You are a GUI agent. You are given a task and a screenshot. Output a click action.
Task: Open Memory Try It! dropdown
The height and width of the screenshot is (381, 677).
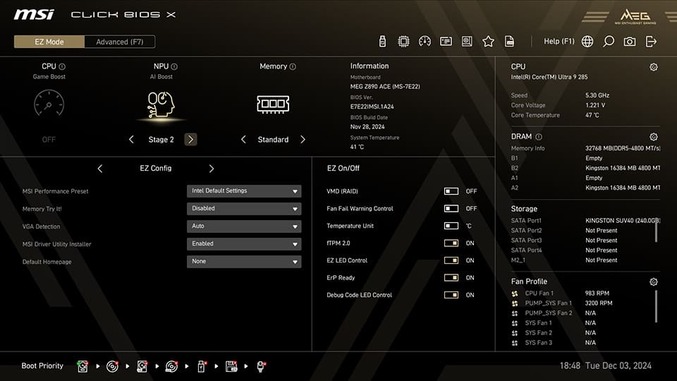click(244, 209)
